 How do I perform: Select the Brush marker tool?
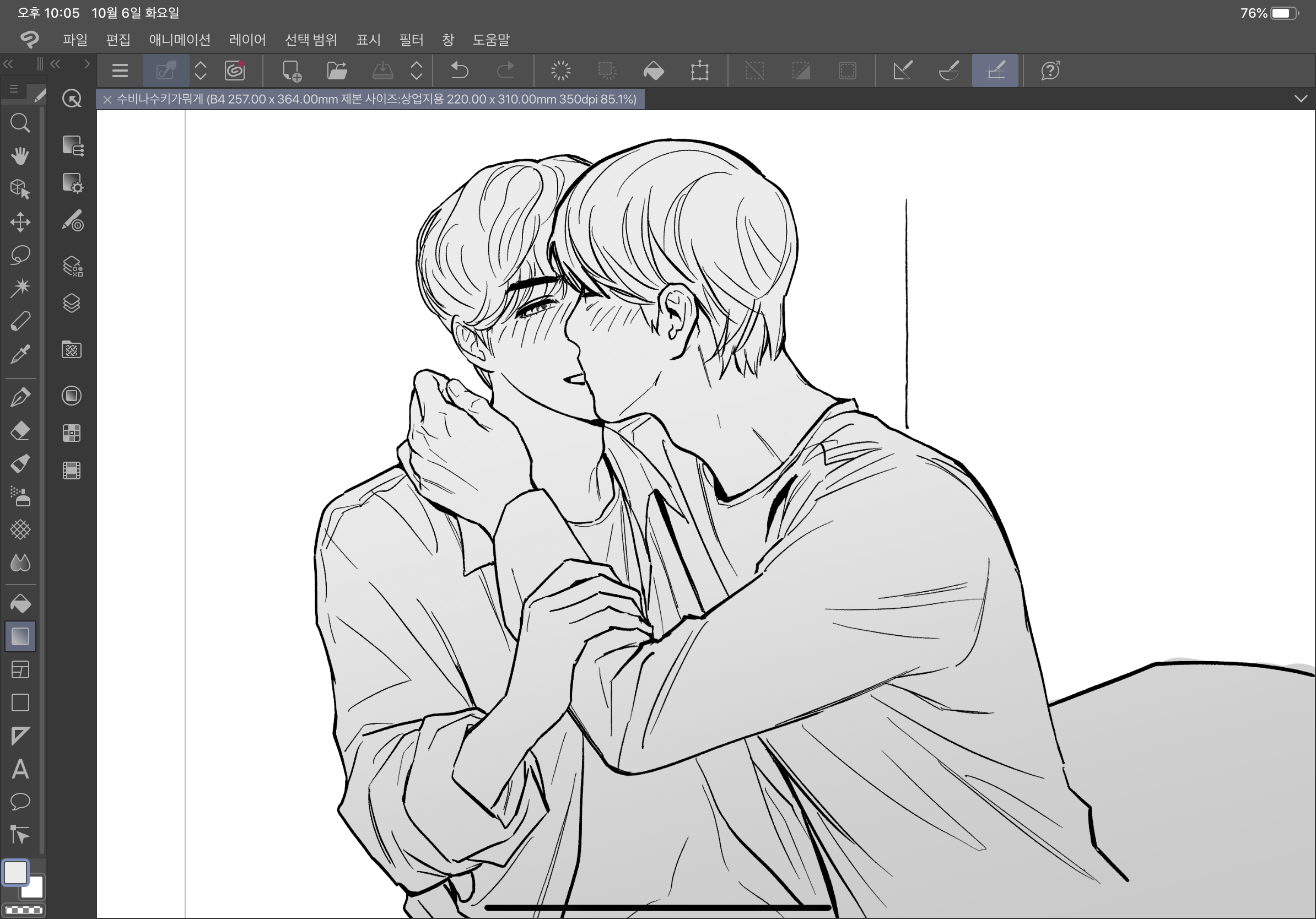pyautogui.click(x=20, y=463)
